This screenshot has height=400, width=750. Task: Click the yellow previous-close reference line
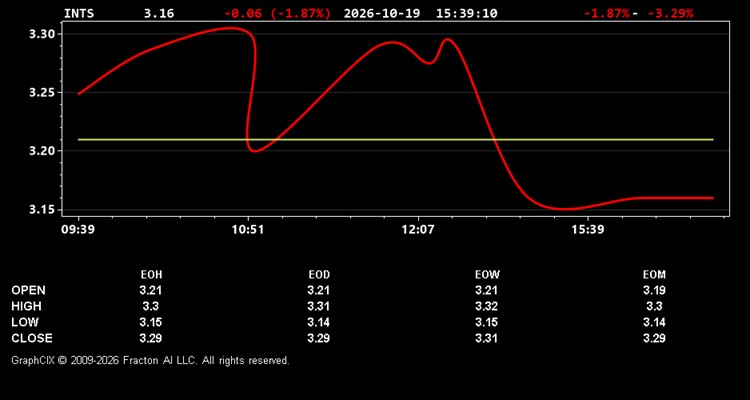[396, 140]
